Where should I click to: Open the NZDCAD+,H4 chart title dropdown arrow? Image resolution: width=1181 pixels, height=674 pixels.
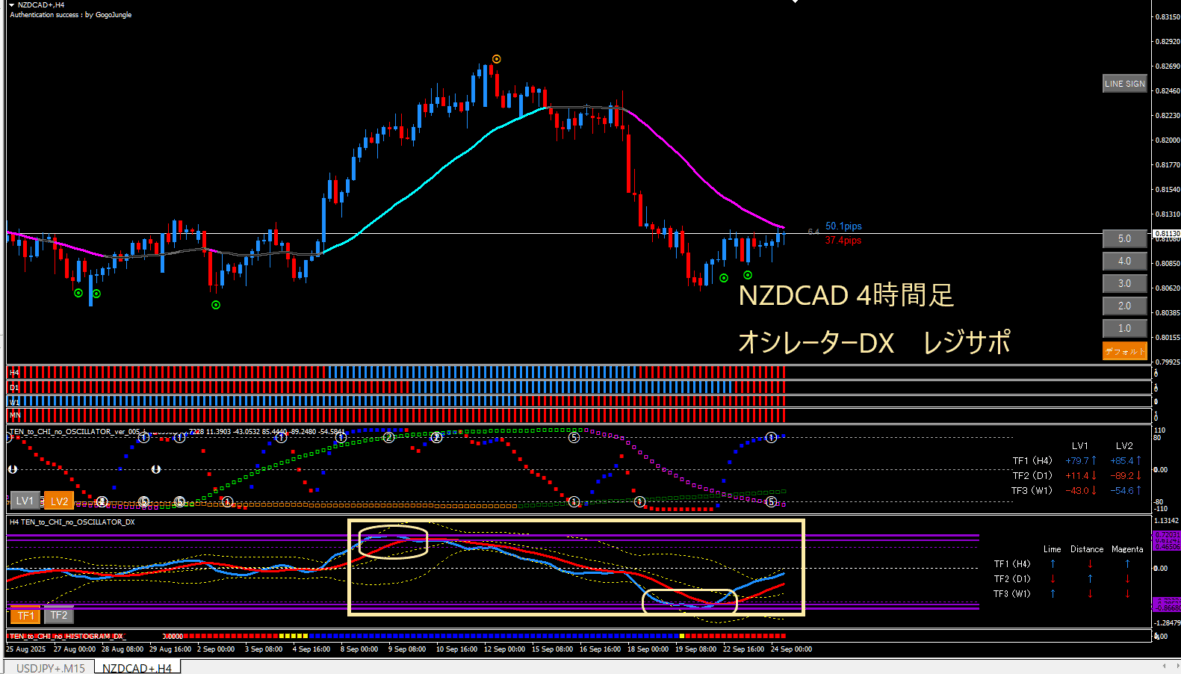pos(10,5)
